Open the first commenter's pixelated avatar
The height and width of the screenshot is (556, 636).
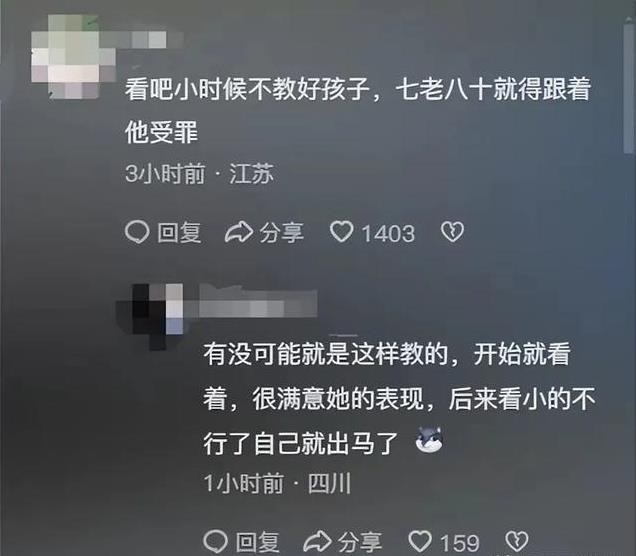point(73,57)
